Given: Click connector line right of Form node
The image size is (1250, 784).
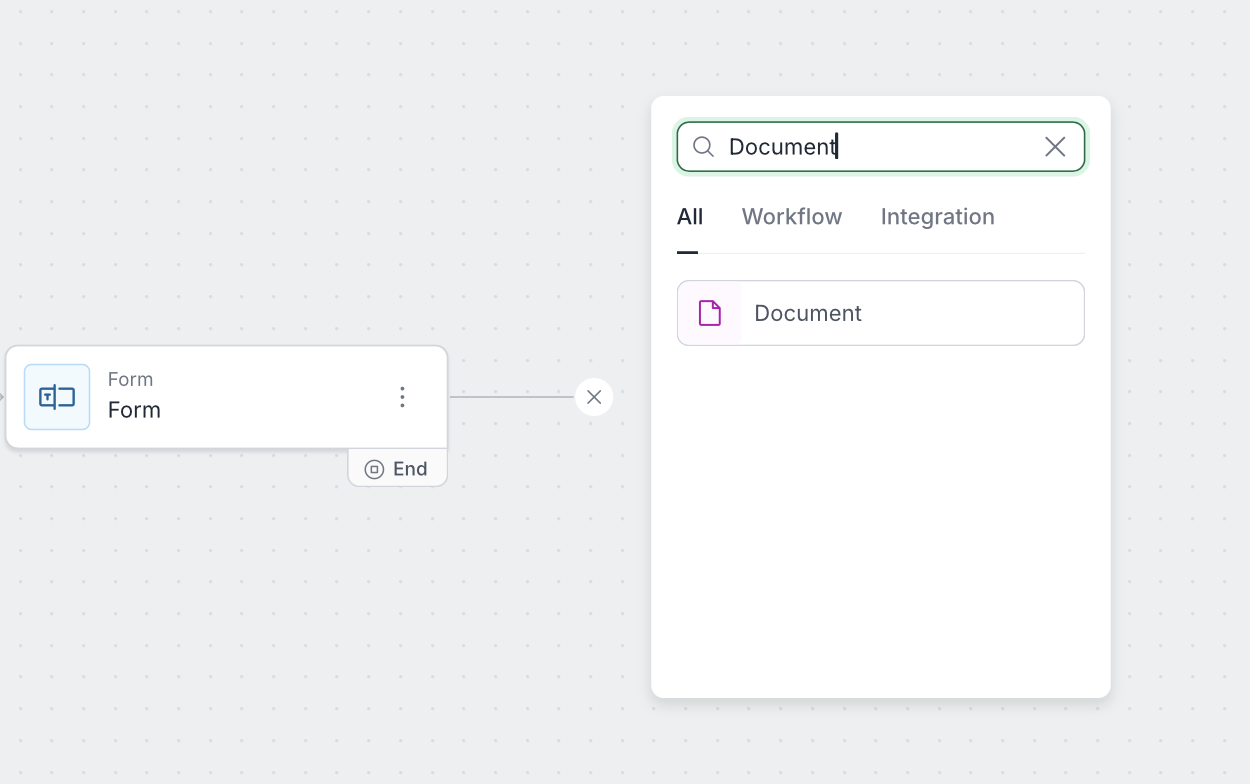Looking at the screenshot, I should tap(510, 397).
